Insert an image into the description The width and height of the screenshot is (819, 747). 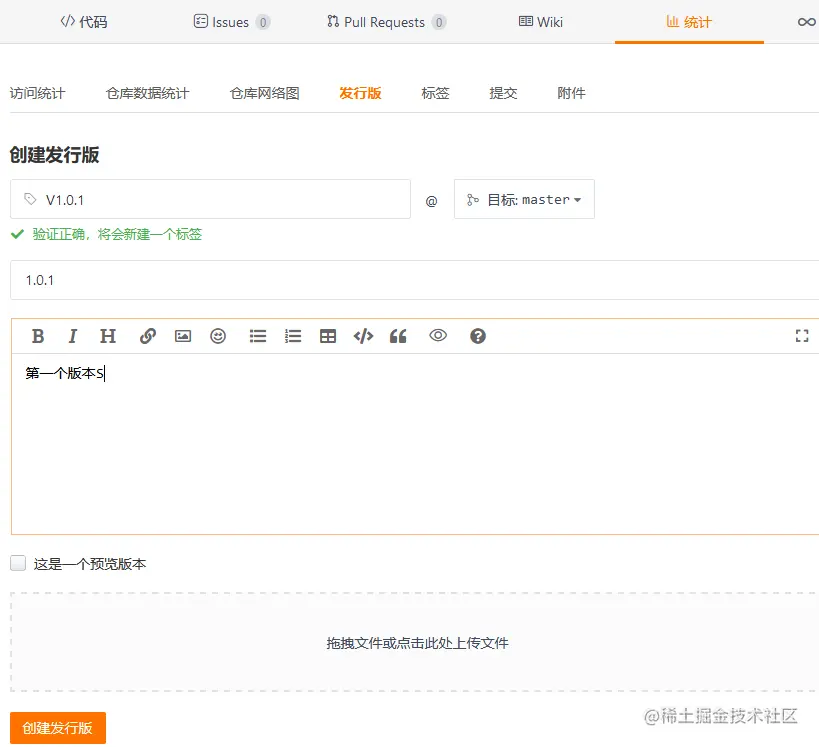click(x=182, y=336)
